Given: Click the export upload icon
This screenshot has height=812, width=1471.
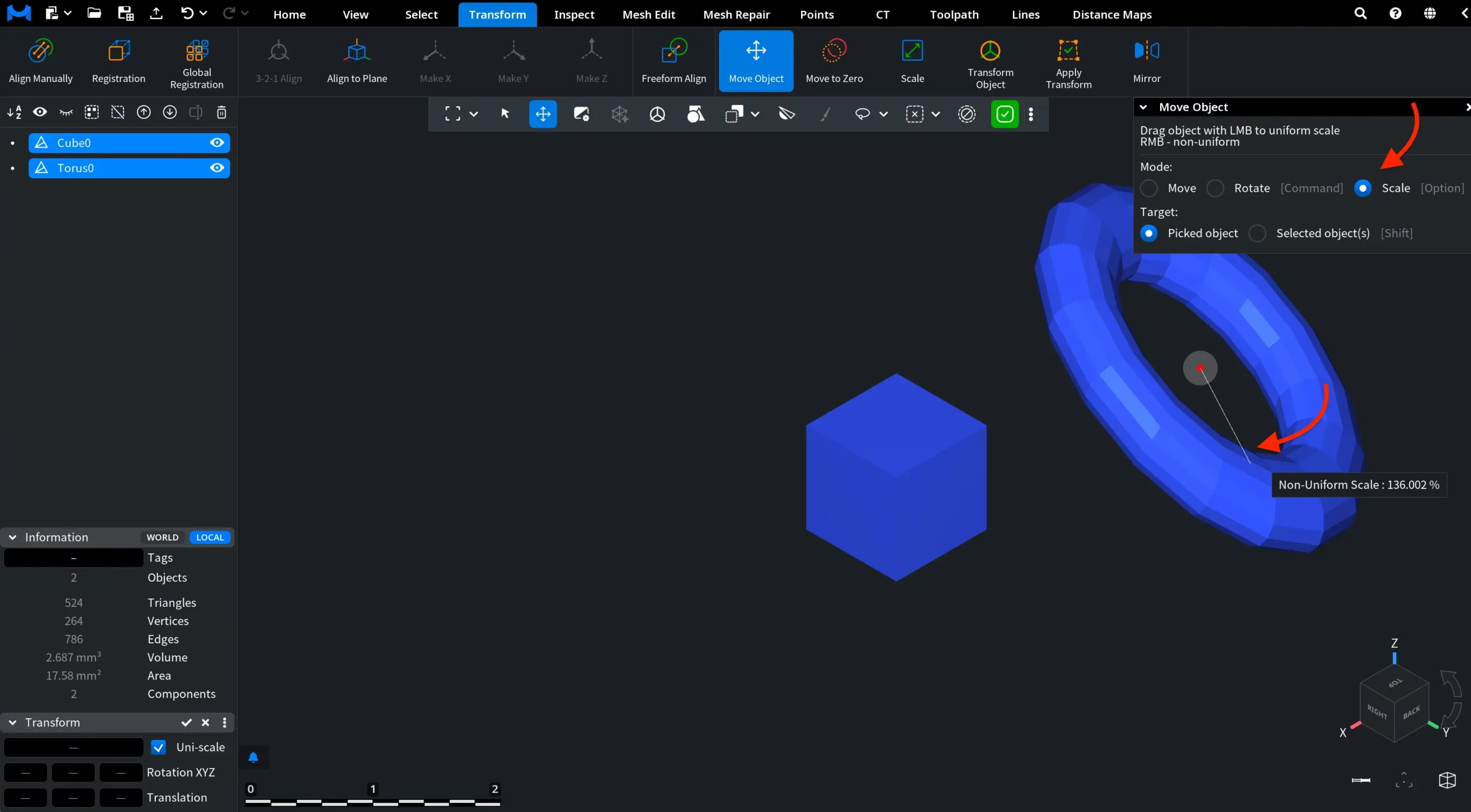Looking at the screenshot, I should (156, 13).
